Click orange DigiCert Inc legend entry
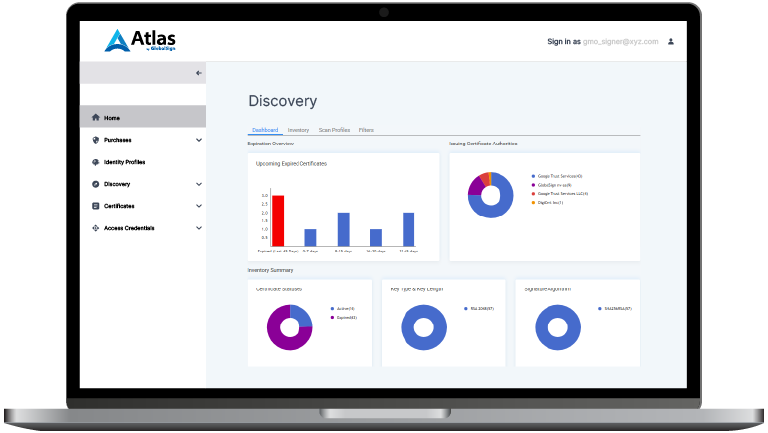Screen dimensions: 768x433 (x=548, y=203)
